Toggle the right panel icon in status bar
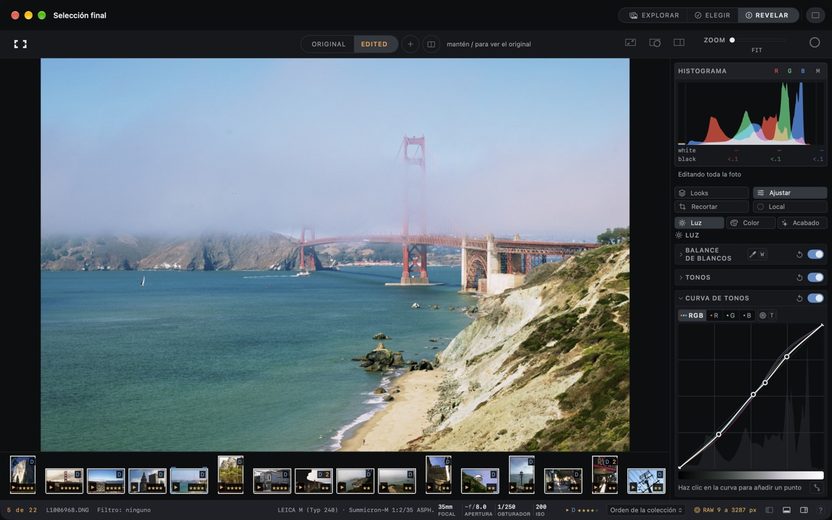832x520 pixels. pyautogui.click(x=804, y=510)
